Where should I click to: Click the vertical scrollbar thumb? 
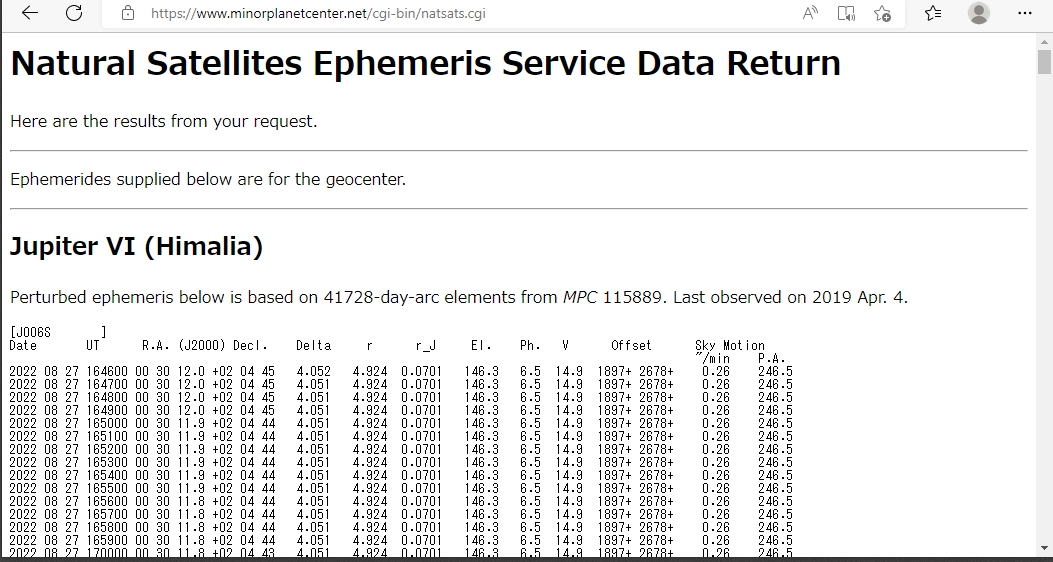click(x=1044, y=62)
